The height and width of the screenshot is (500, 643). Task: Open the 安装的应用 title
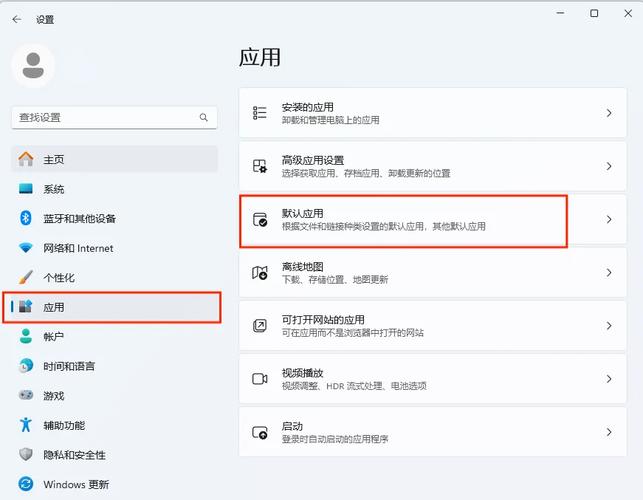pos(308,107)
